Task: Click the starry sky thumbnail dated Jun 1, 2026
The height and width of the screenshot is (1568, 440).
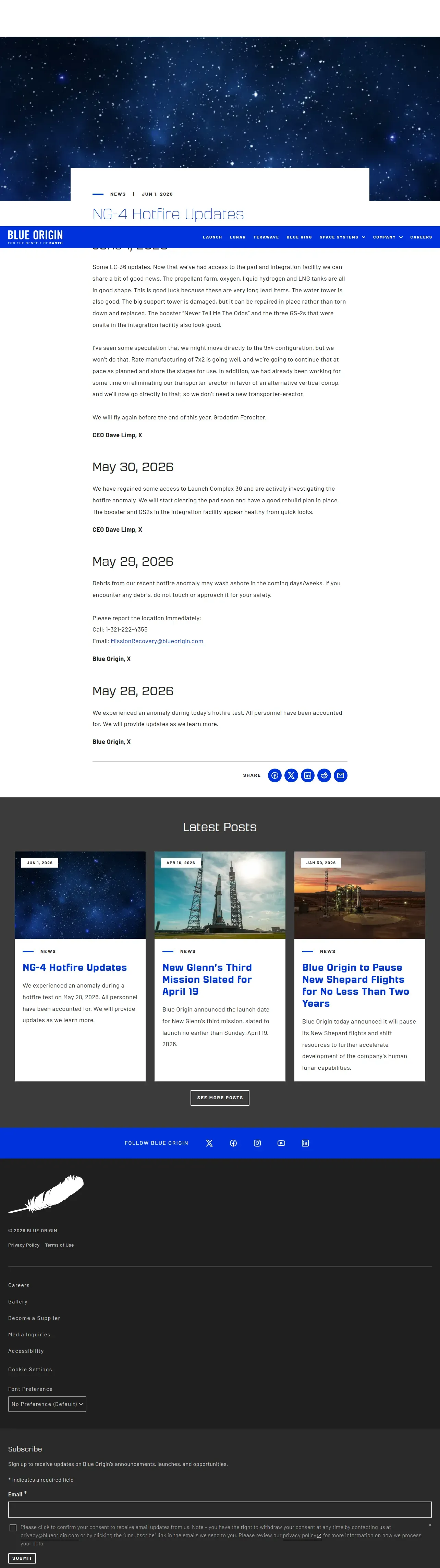Action: (x=80, y=895)
